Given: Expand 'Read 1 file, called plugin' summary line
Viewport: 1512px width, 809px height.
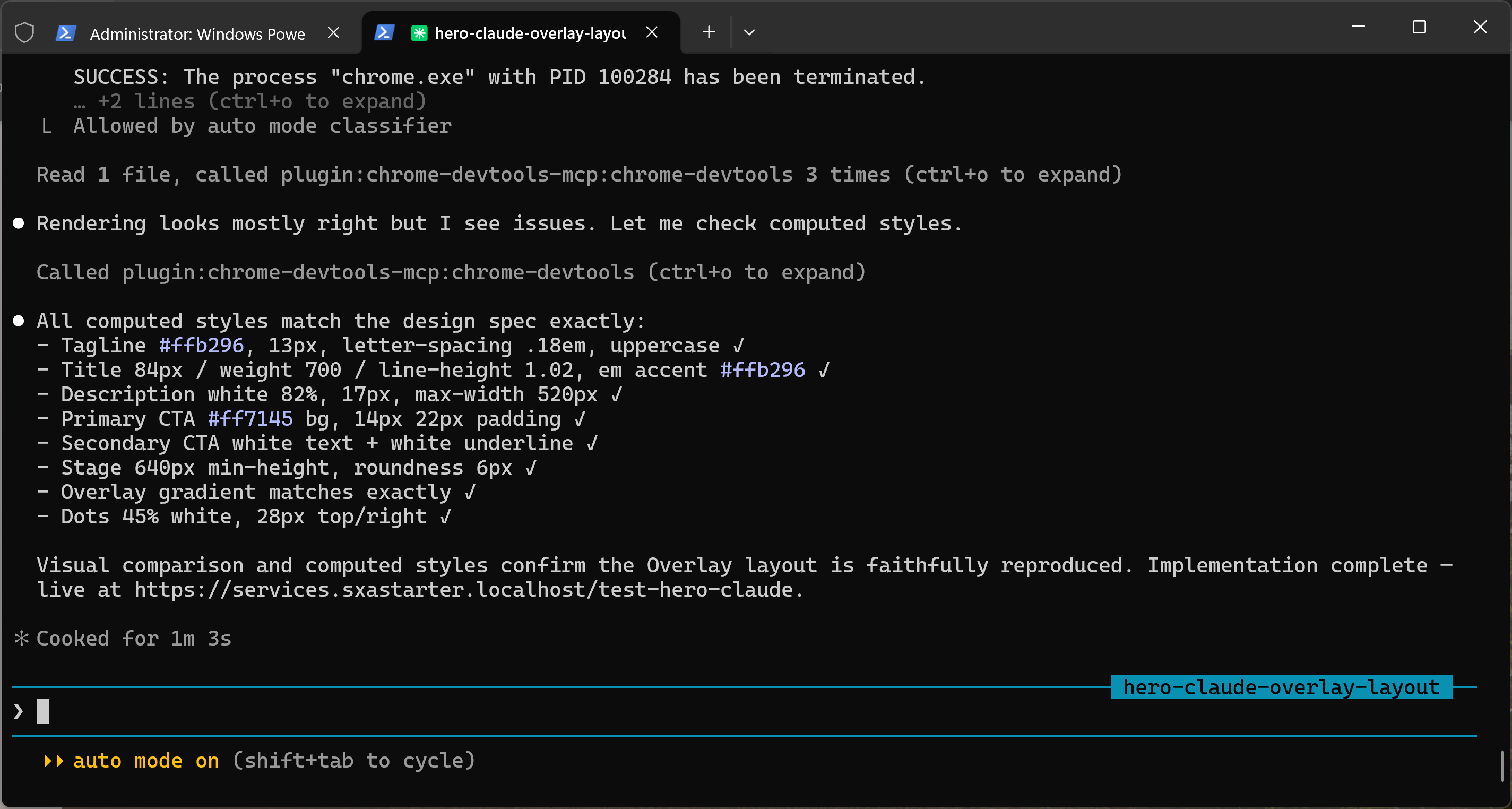Looking at the screenshot, I should pyautogui.click(x=578, y=174).
